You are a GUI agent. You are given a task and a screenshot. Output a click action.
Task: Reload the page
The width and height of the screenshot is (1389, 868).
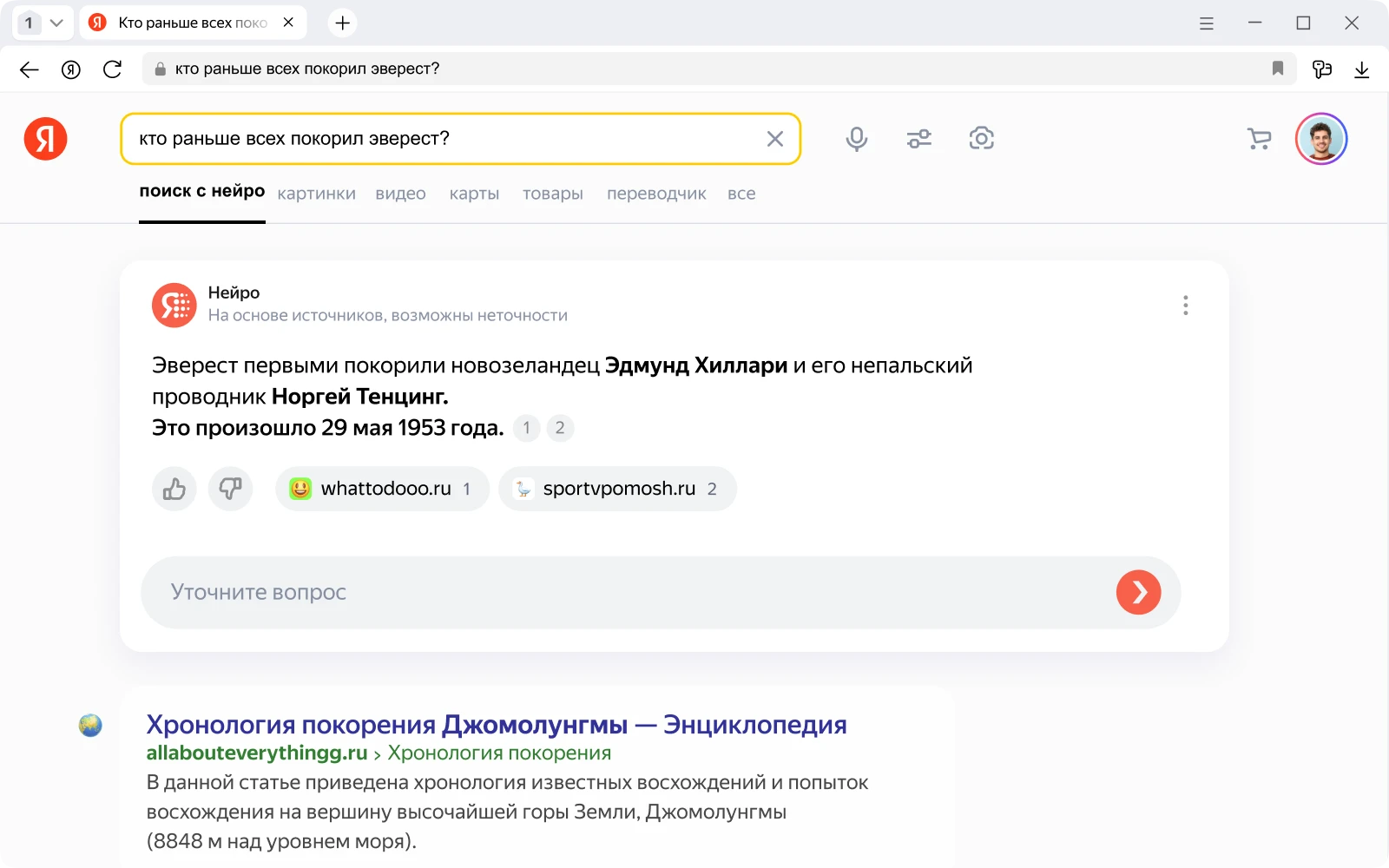coord(113,69)
